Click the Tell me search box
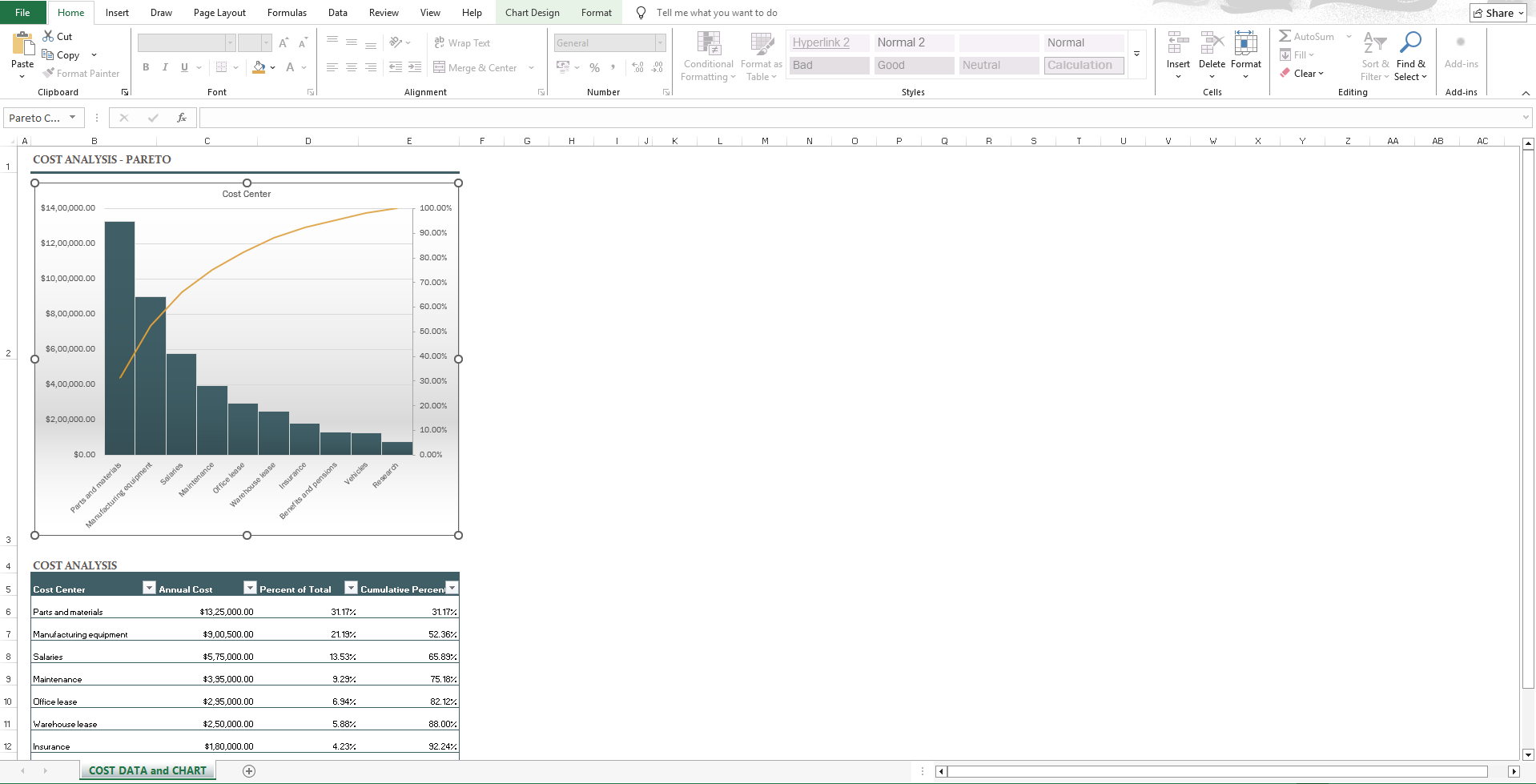 pyautogui.click(x=717, y=12)
